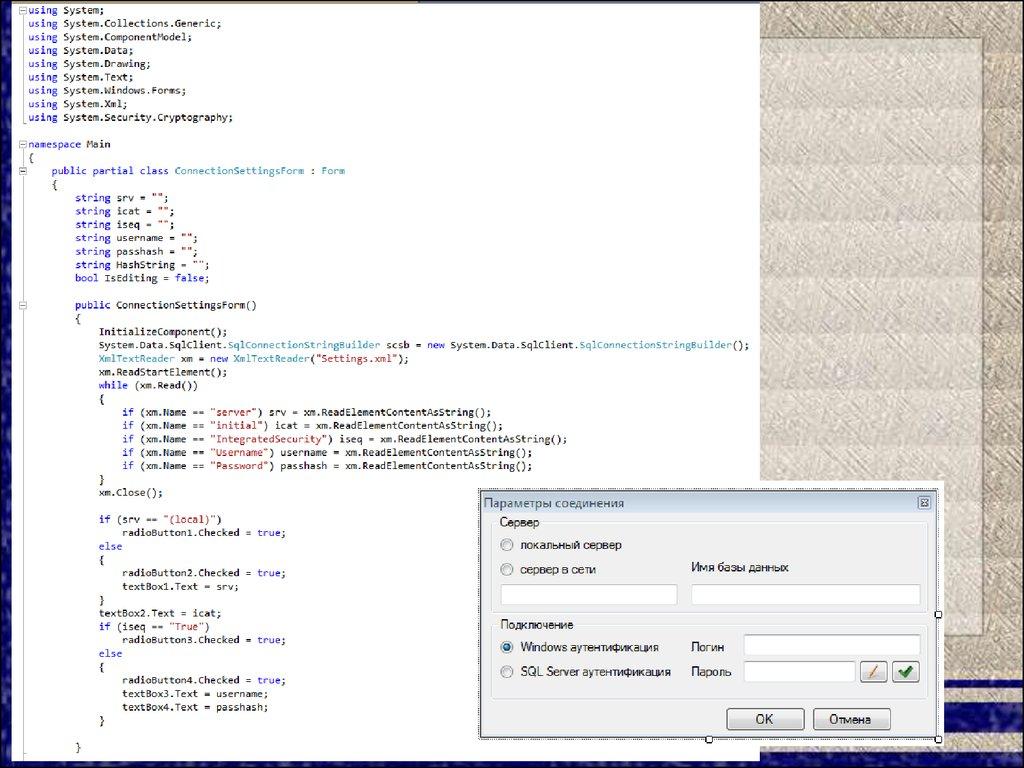Click the bottom-right corner resize handle of the form
Image resolution: width=1024 pixels, height=768 pixels.
[938, 740]
